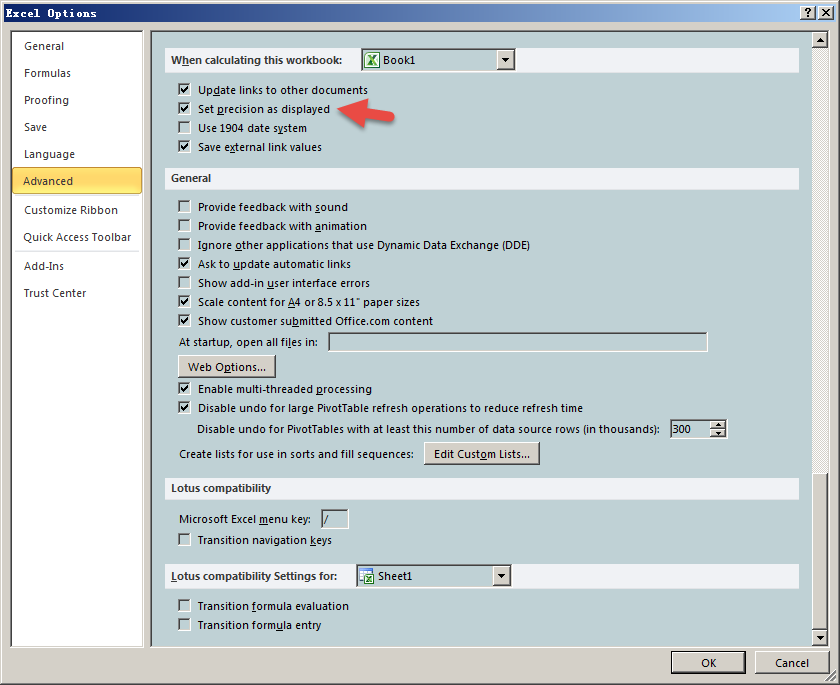The width and height of the screenshot is (840, 685).
Task: Enable Transition navigation keys
Action: point(184,540)
